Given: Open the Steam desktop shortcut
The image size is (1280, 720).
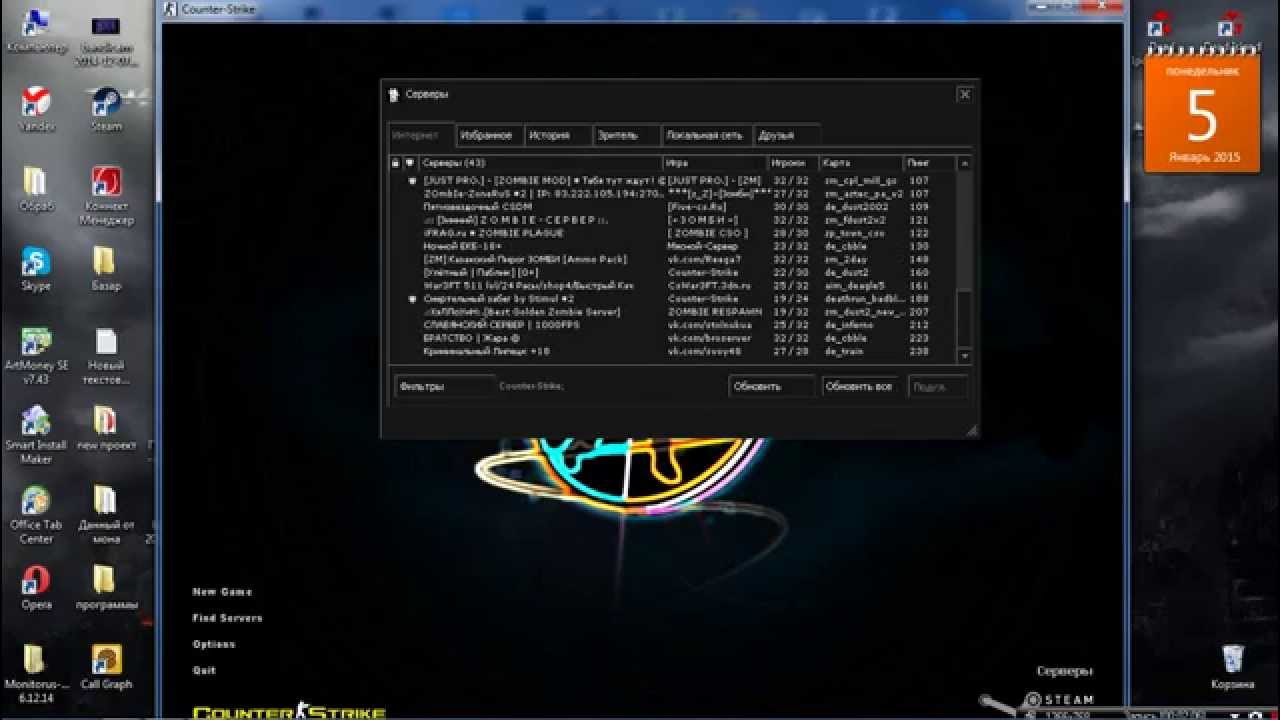Looking at the screenshot, I should (107, 108).
